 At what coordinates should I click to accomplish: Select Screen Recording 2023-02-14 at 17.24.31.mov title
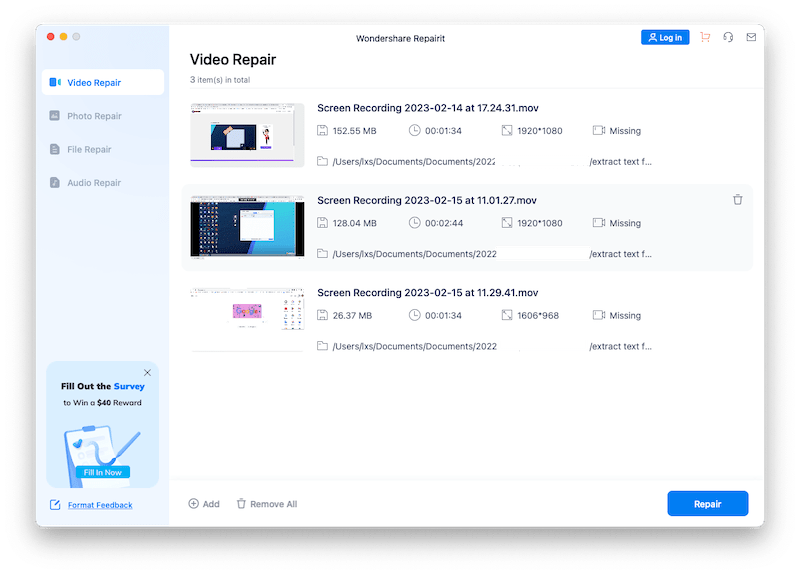(428, 108)
